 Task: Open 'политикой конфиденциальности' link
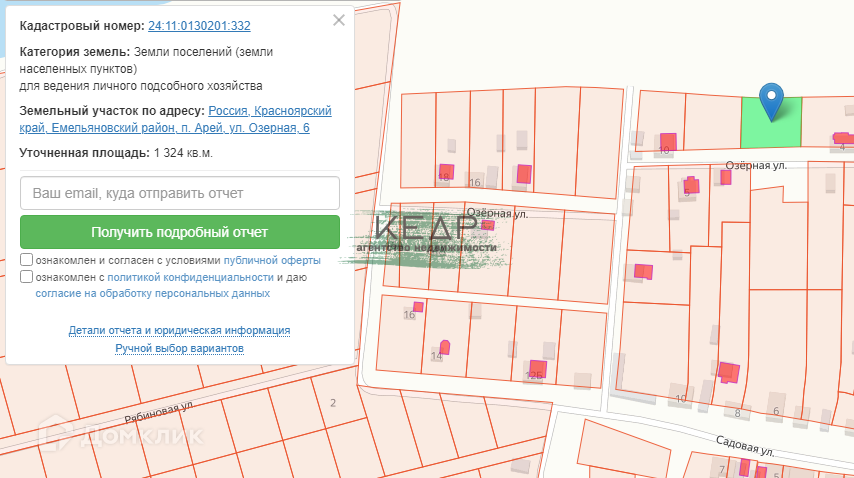point(191,277)
